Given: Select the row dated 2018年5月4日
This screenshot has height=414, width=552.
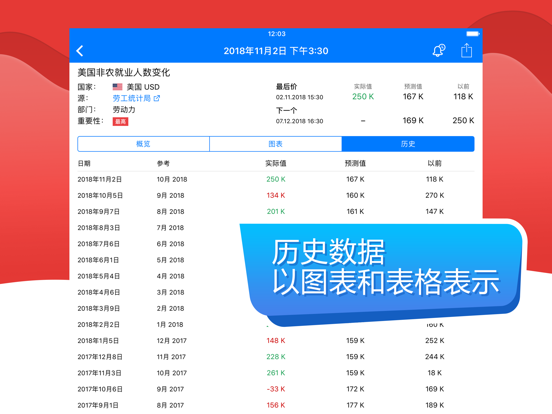Looking at the screenshot, I should pyautogui.click(x=276, y=276).
